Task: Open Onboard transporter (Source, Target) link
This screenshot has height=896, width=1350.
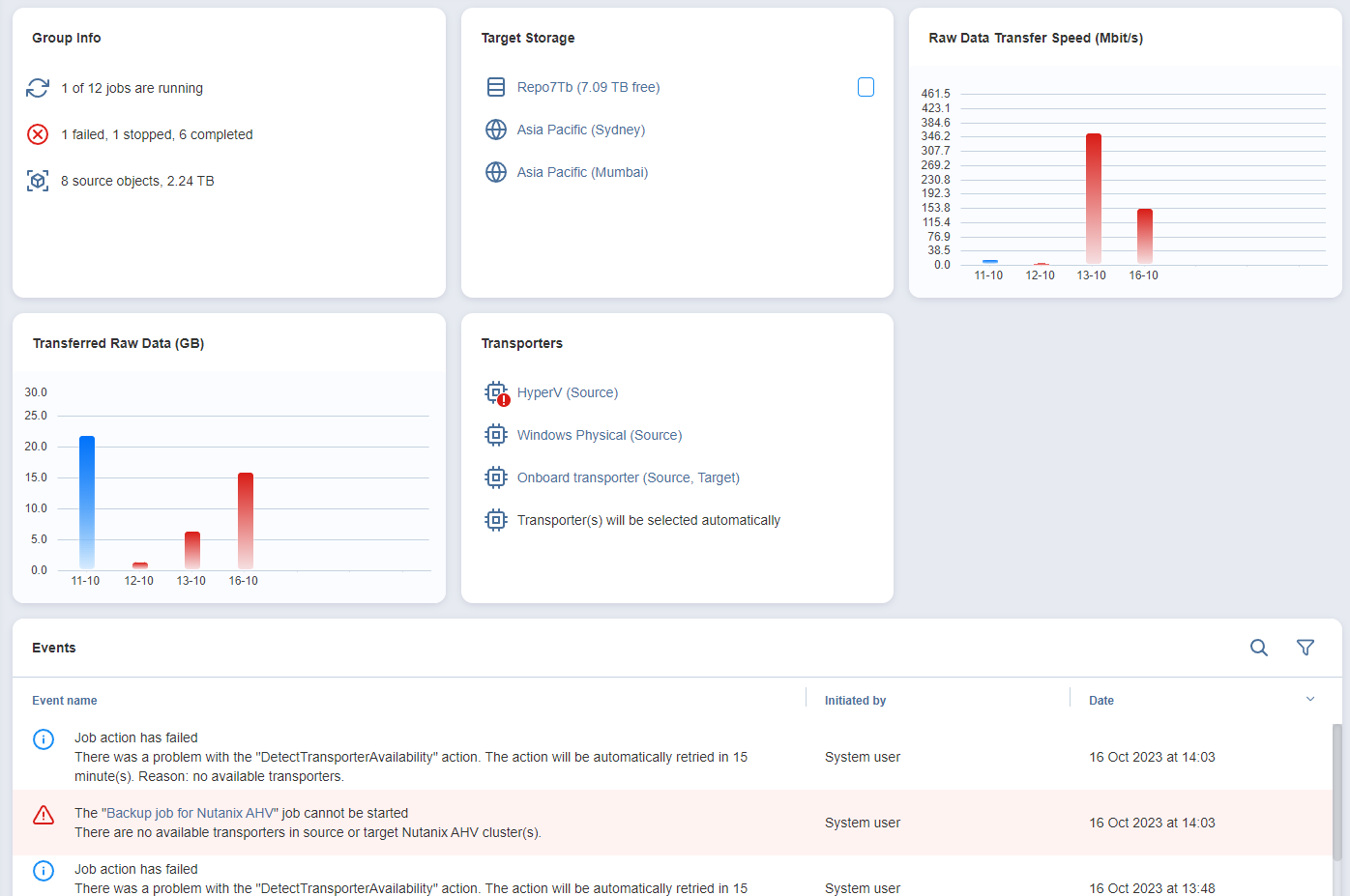Action: [628, 477]
